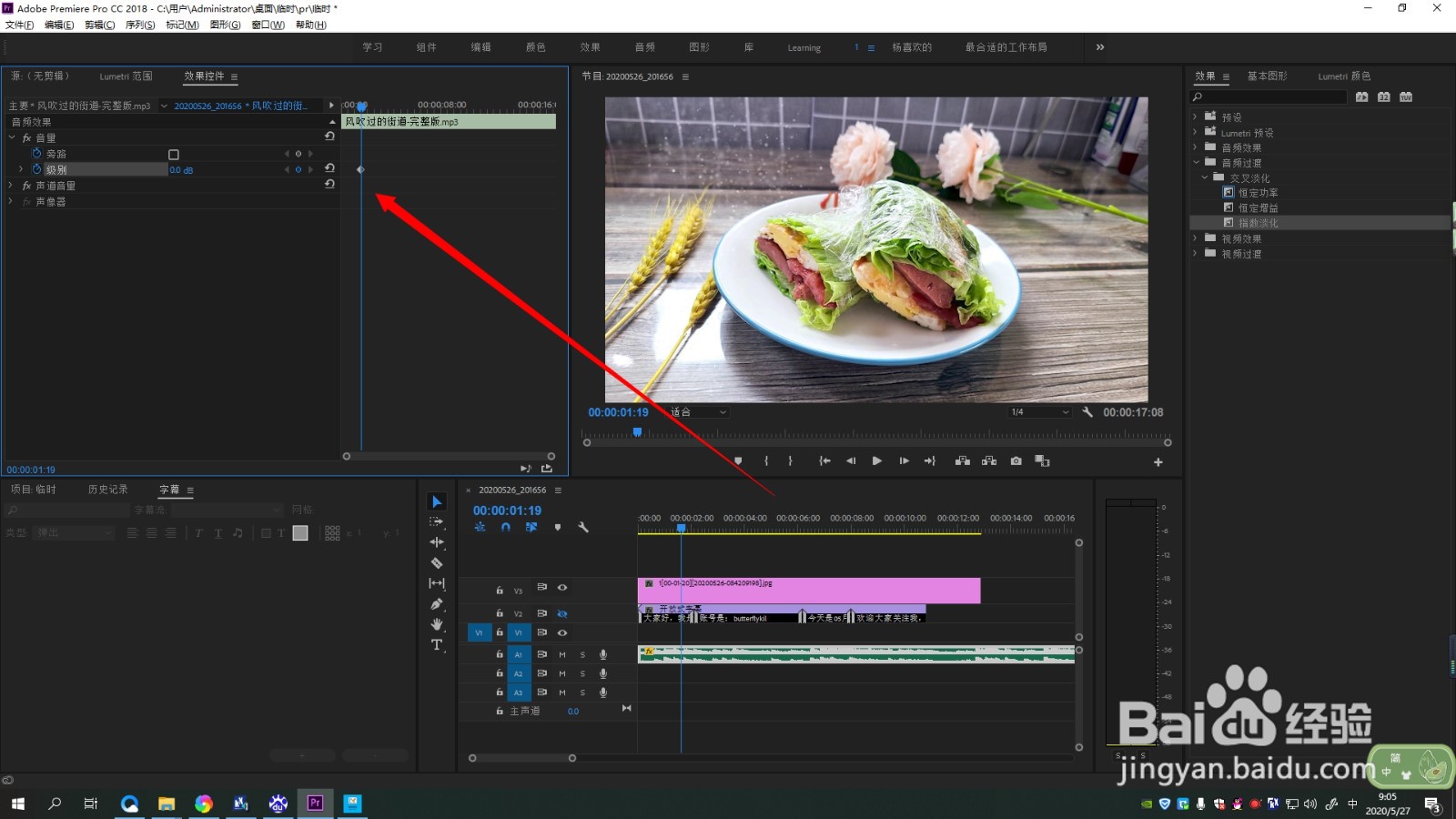1456x819 pixels.
Task: Click Premiere Pro taskbar icon
Action: click(x=315, y=804)
